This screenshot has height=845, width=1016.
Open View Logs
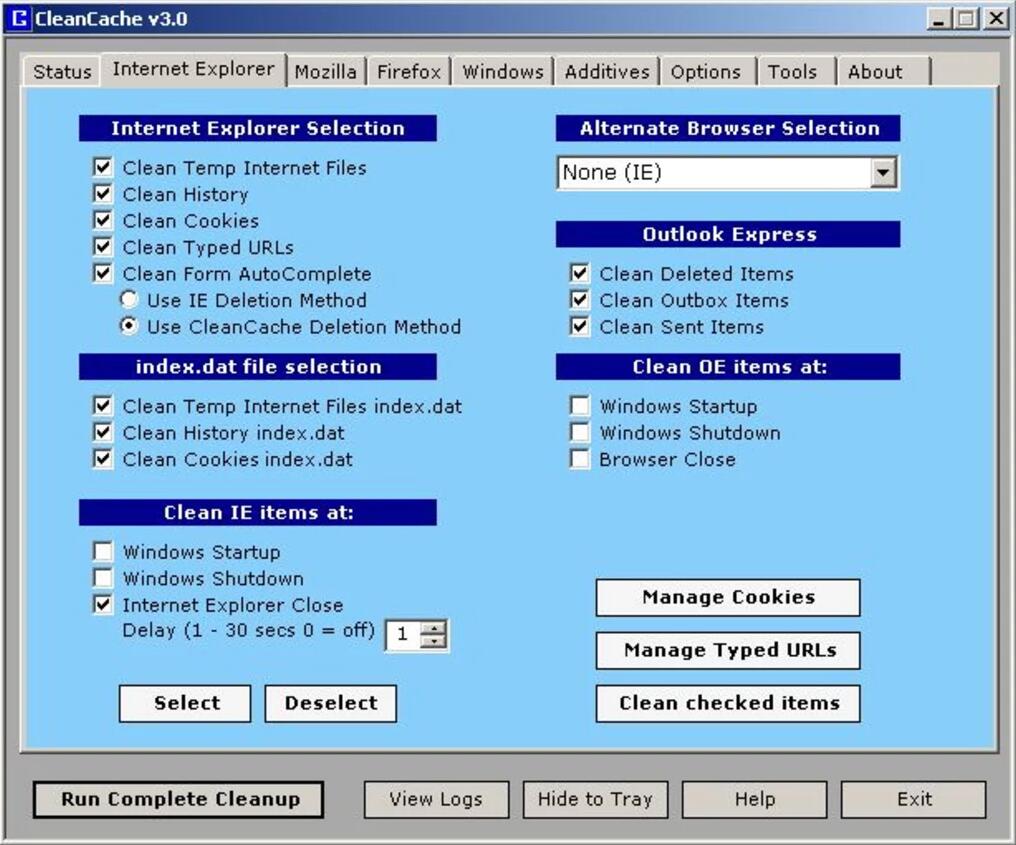[x=436, y=800]
